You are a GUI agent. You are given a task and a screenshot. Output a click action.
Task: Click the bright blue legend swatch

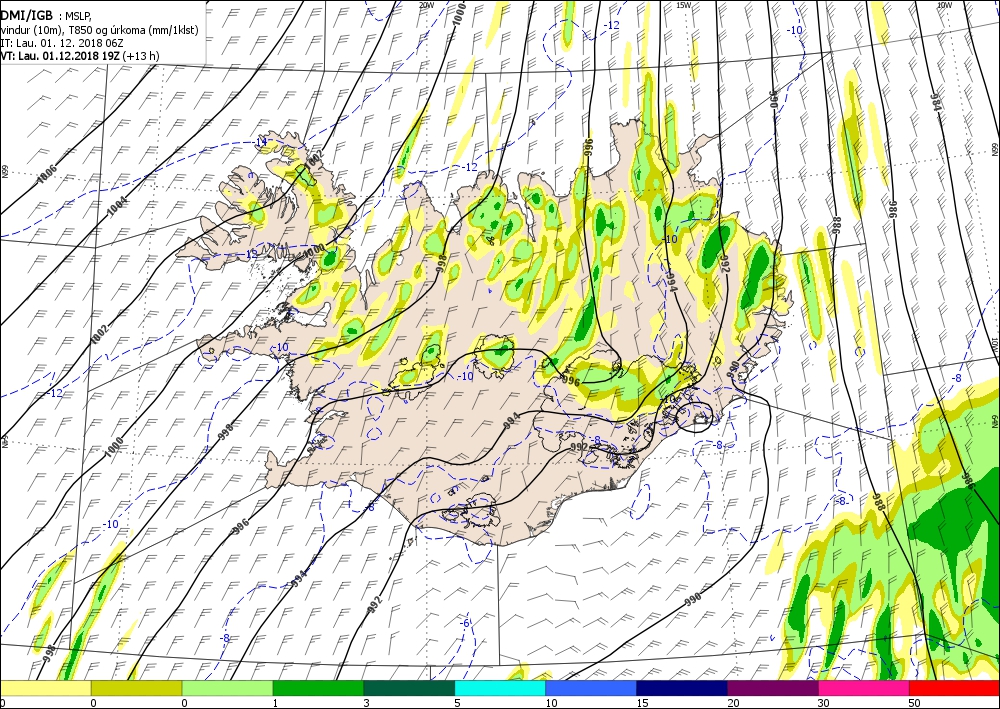591,688
